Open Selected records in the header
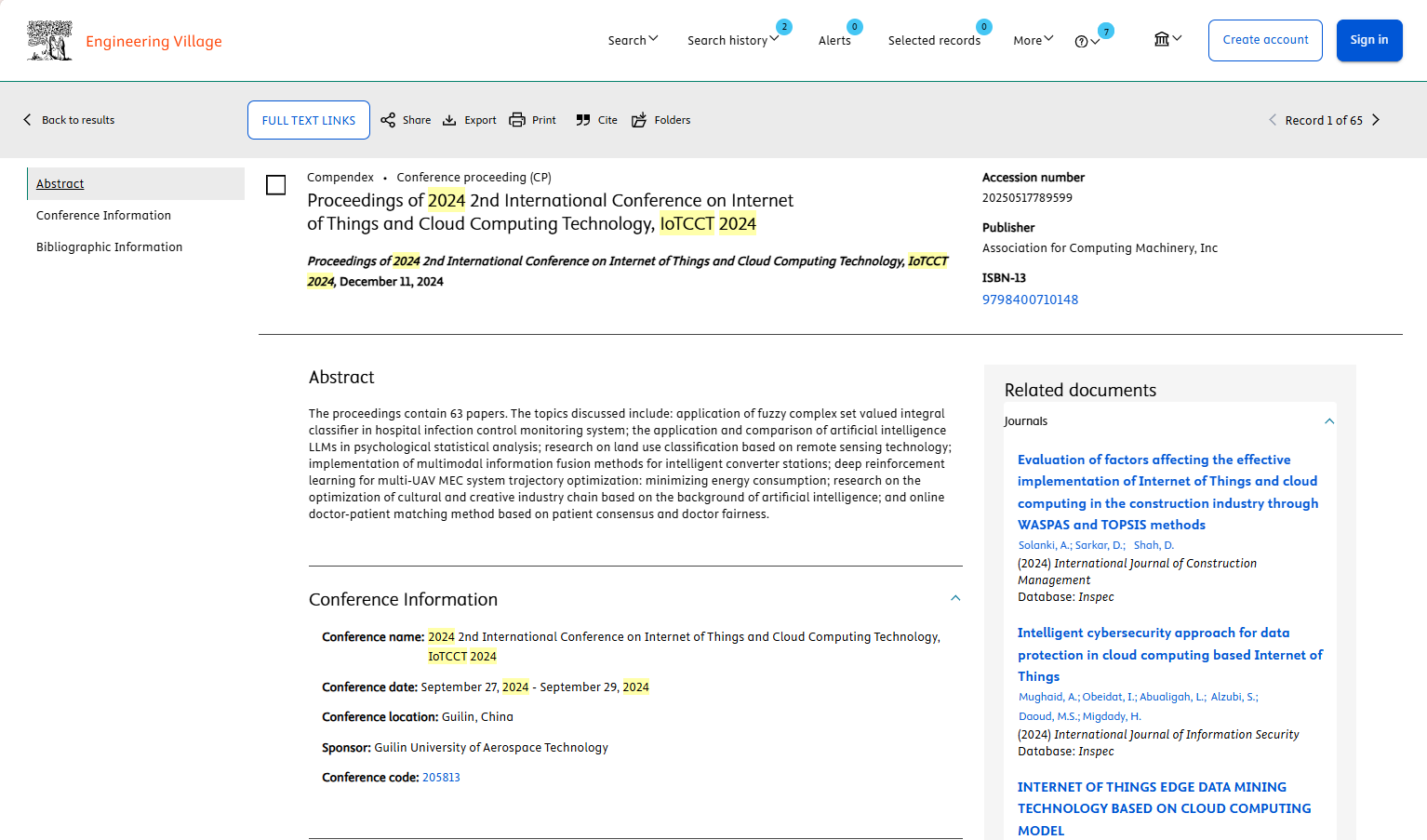Image resolution: width=1427 pixels, height=840 pixels. tap(934, 41)
